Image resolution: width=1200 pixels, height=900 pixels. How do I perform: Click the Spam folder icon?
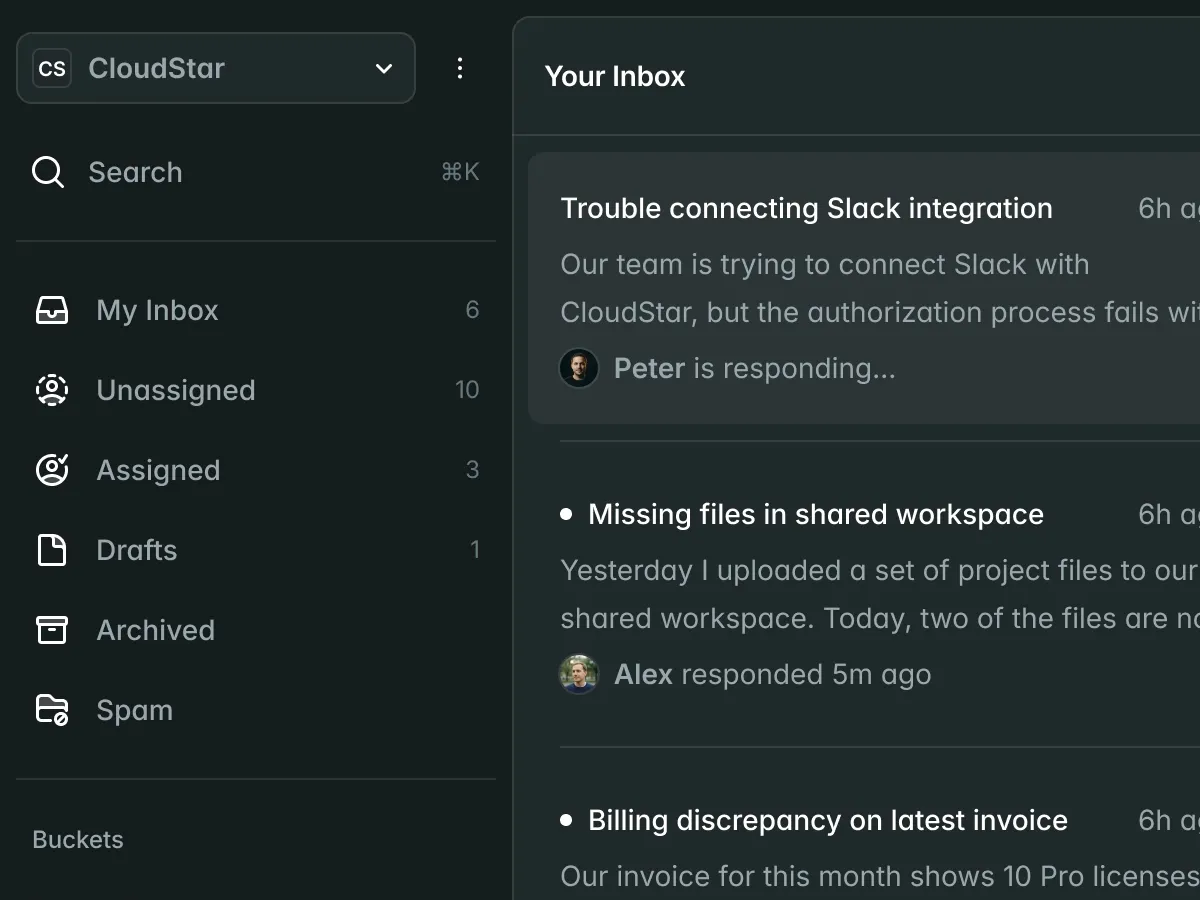[x=52, y=710]
